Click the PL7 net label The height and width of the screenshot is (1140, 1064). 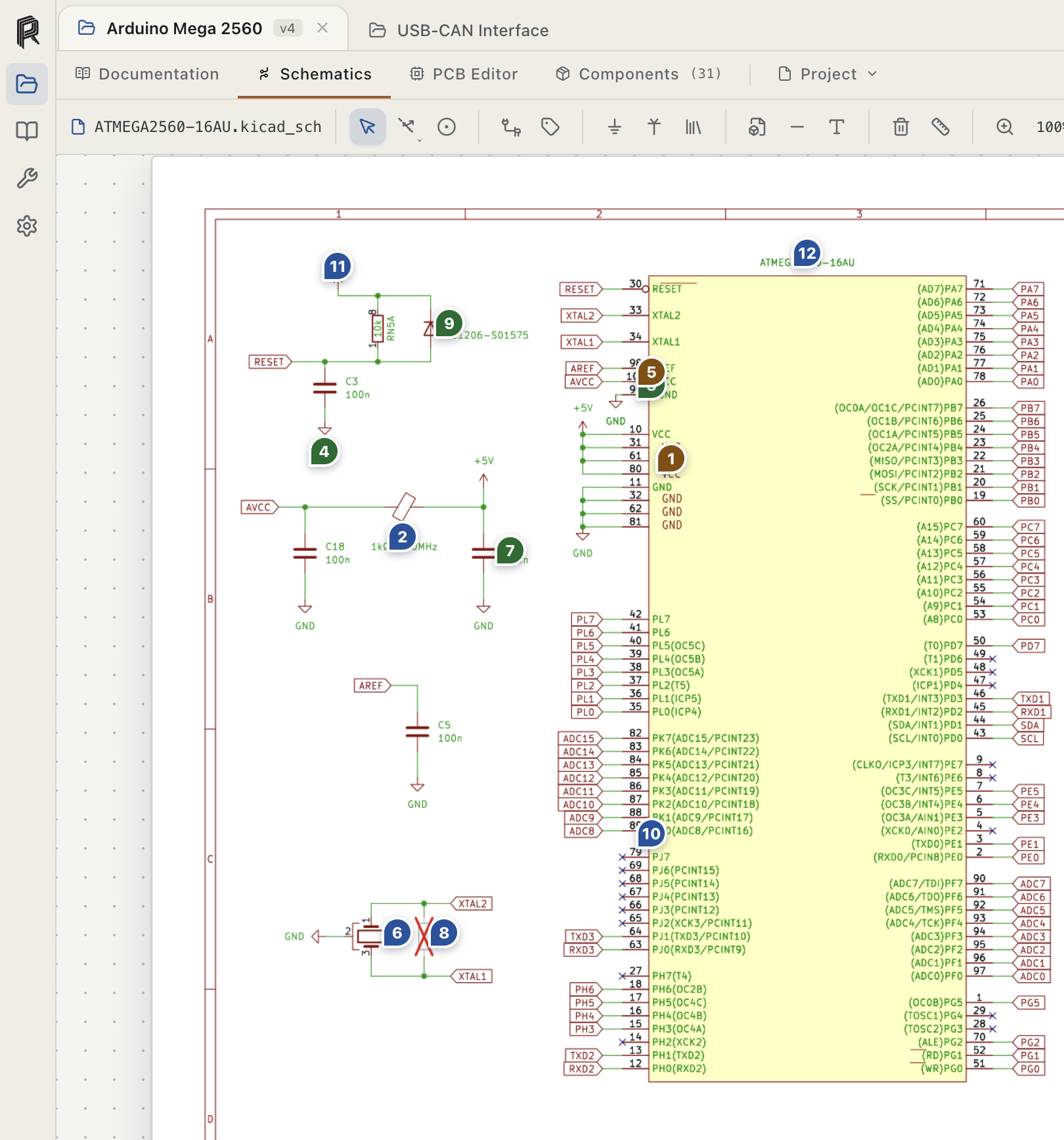(587, 619)
